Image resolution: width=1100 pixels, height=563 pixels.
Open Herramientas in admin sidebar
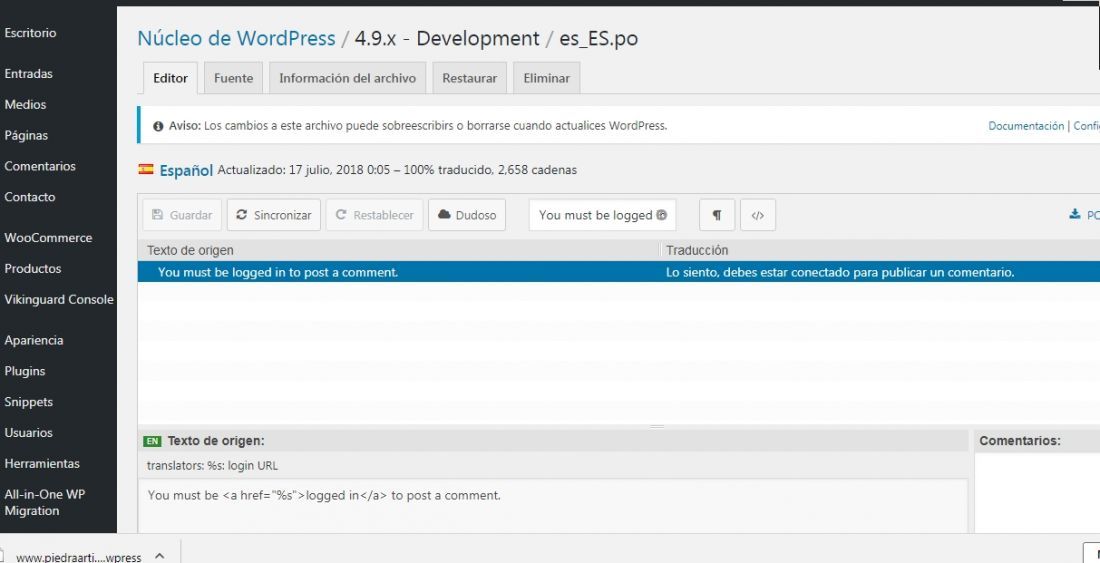(x=42, y=463)
